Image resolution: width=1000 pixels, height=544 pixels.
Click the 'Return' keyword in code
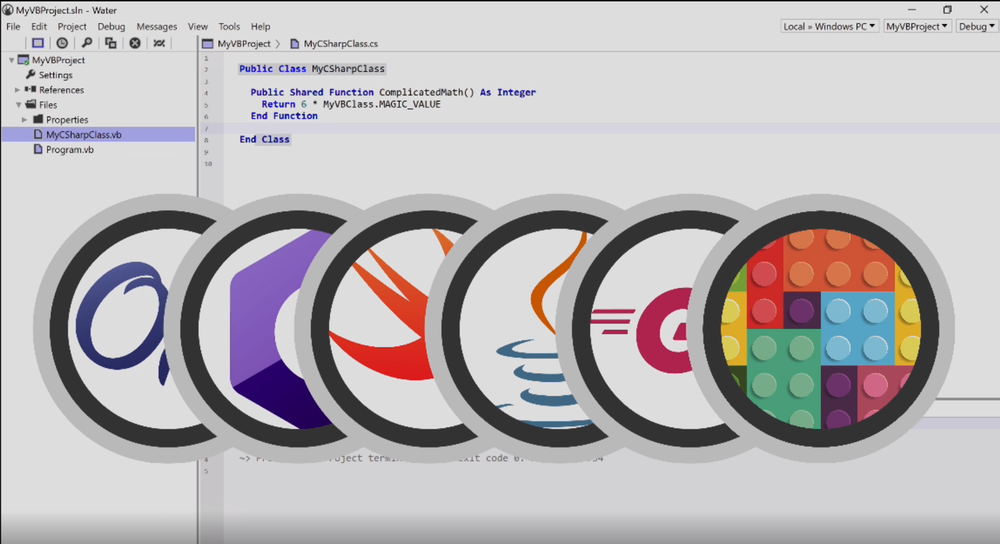point(278,104)
